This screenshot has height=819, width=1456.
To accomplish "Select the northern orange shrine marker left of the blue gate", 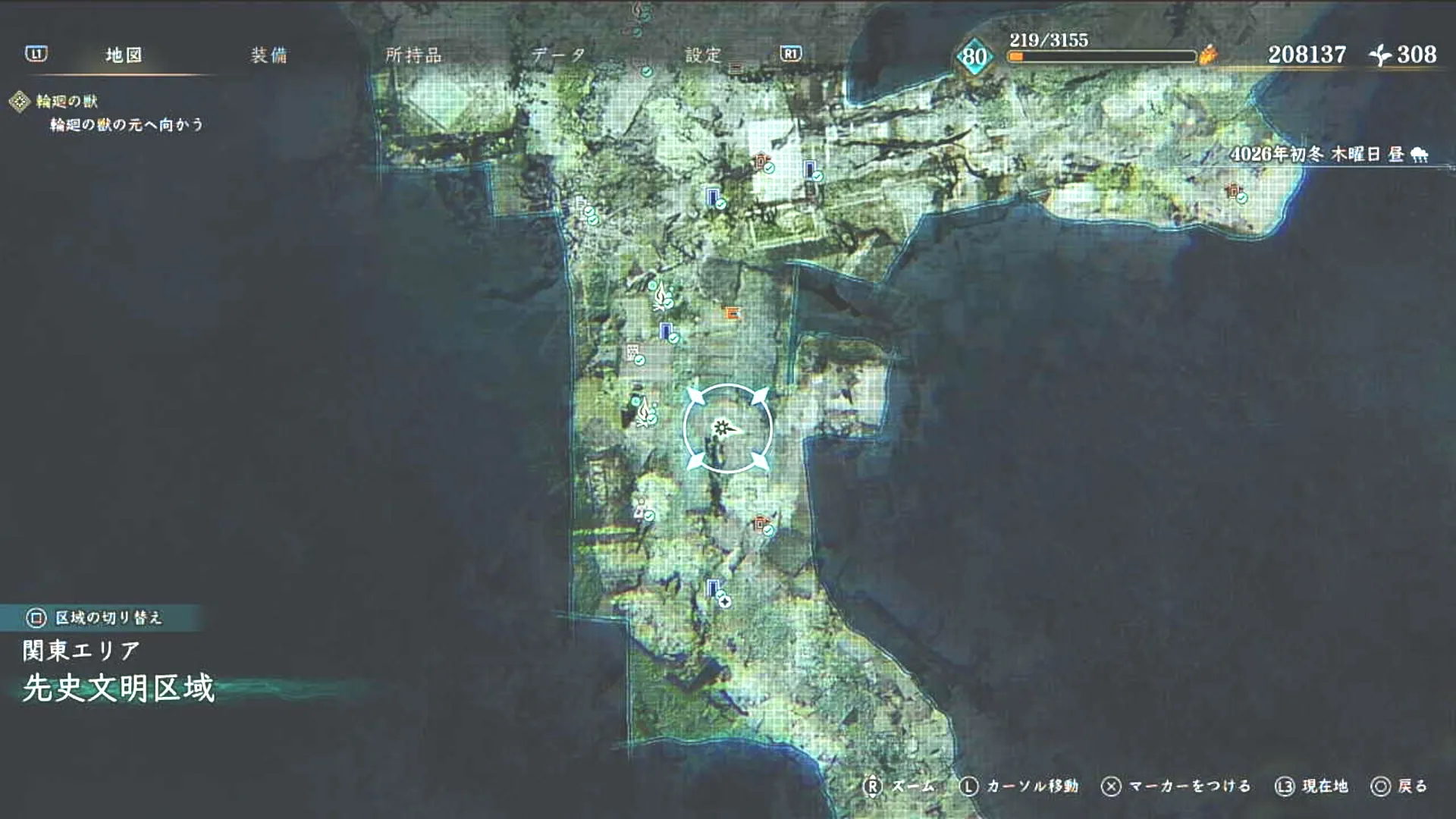I will (761, 160).
